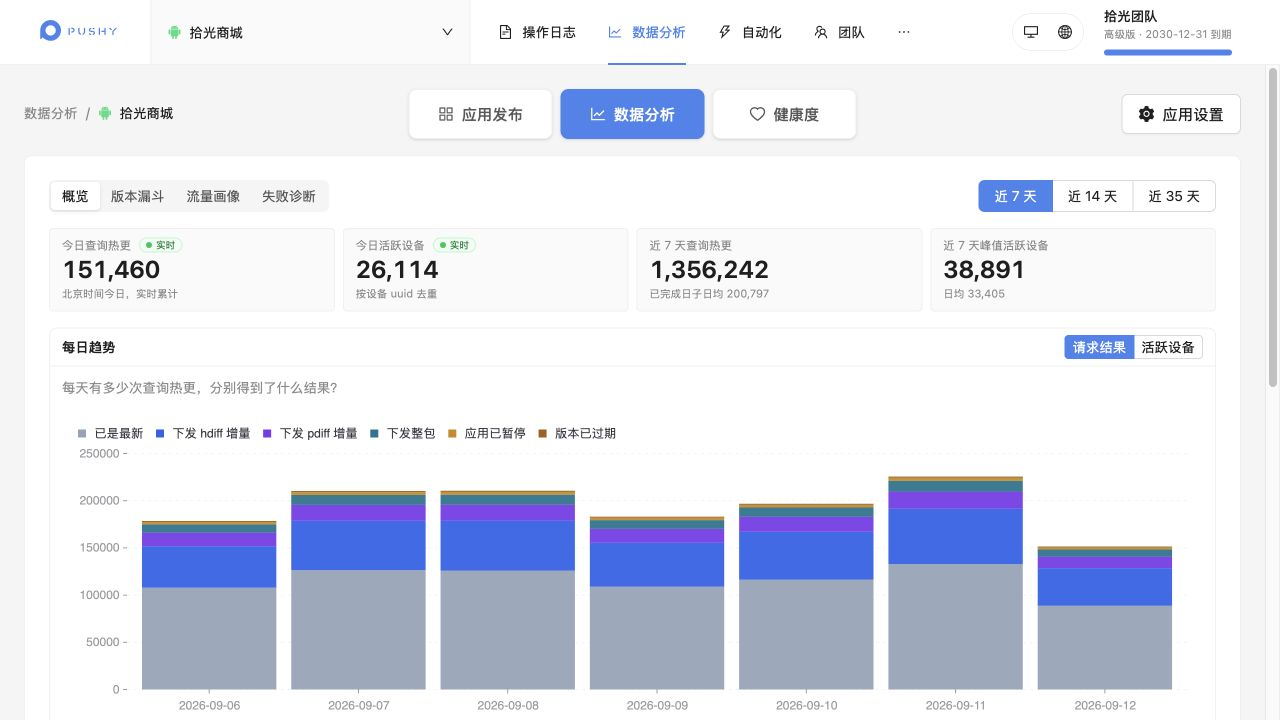Click the grid icon in 应用发布
This screenshot has width=1280, height=720.
pos(446,114)
